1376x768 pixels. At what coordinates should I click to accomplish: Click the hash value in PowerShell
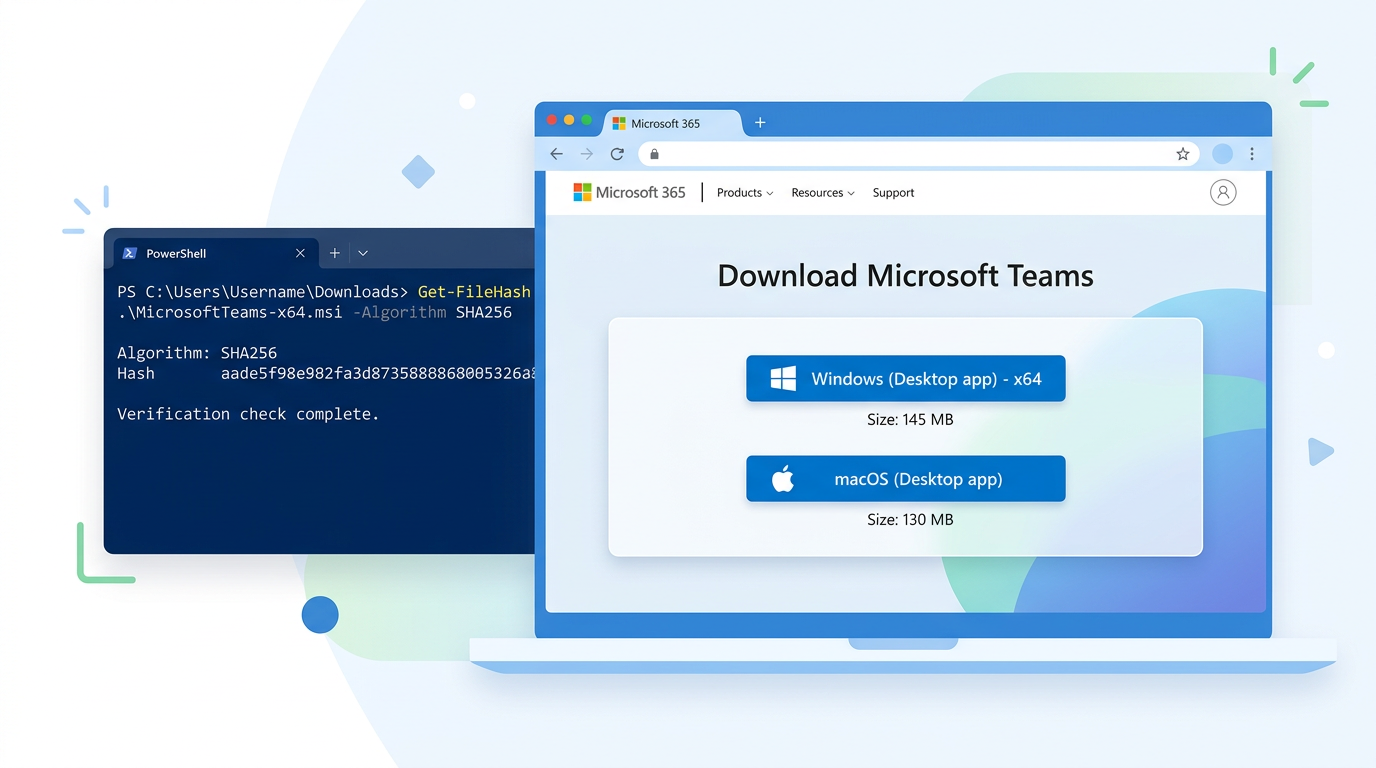tap(377, 374)
